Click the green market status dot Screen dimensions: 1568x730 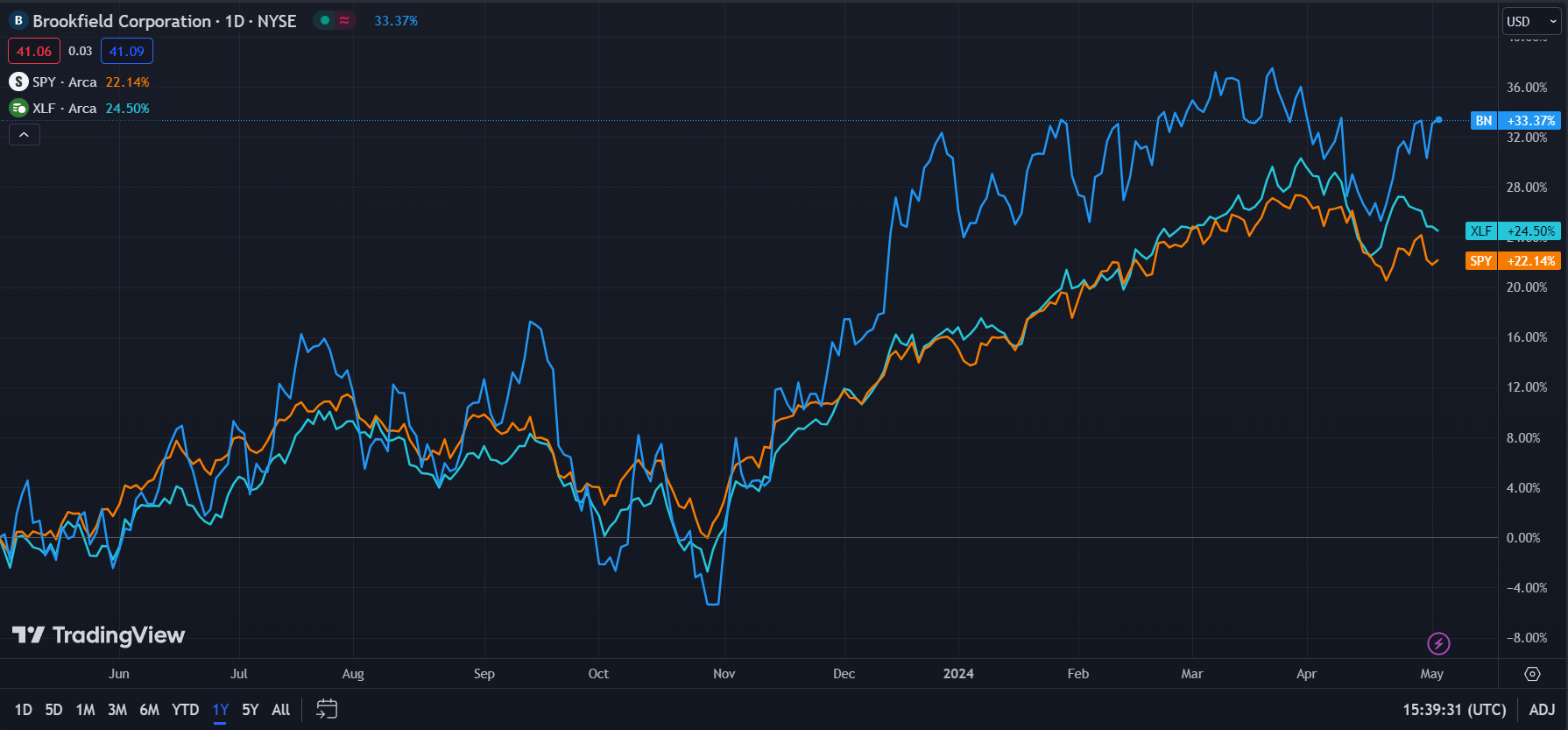[x=325, y=20]
